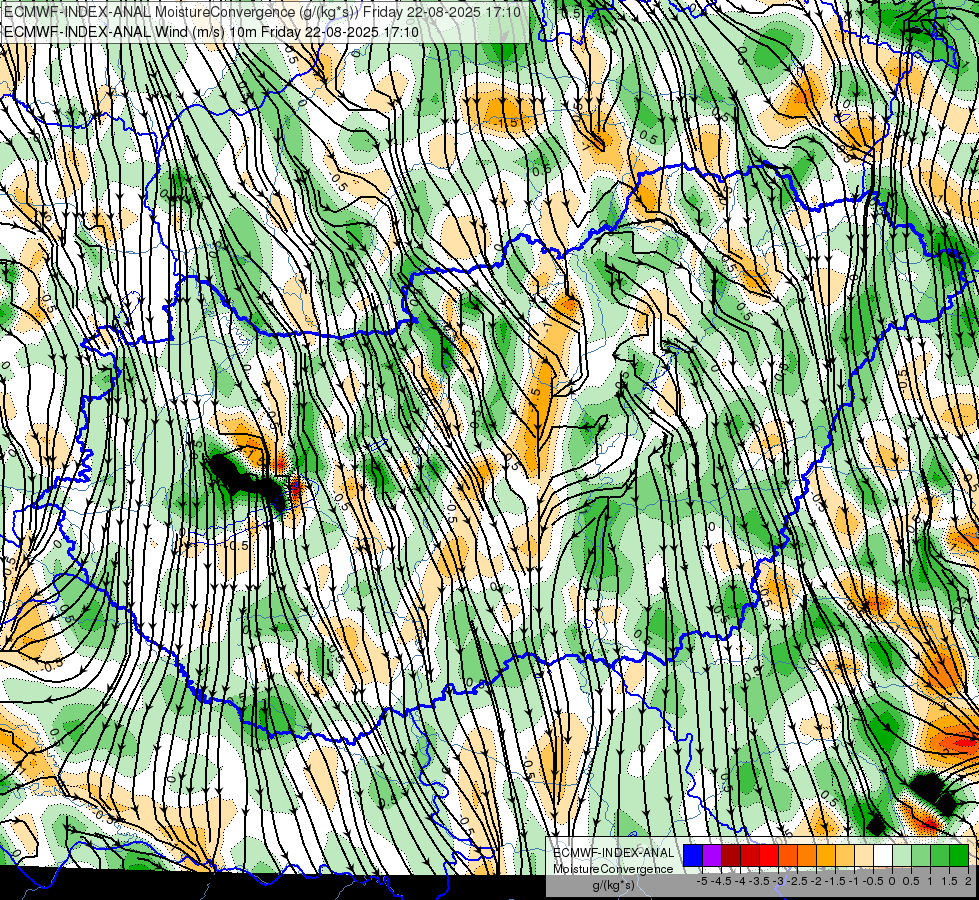Screen dimensions: 979x900
Task: Click the -1.5 value on the legend scale
Action: point(835,881)
